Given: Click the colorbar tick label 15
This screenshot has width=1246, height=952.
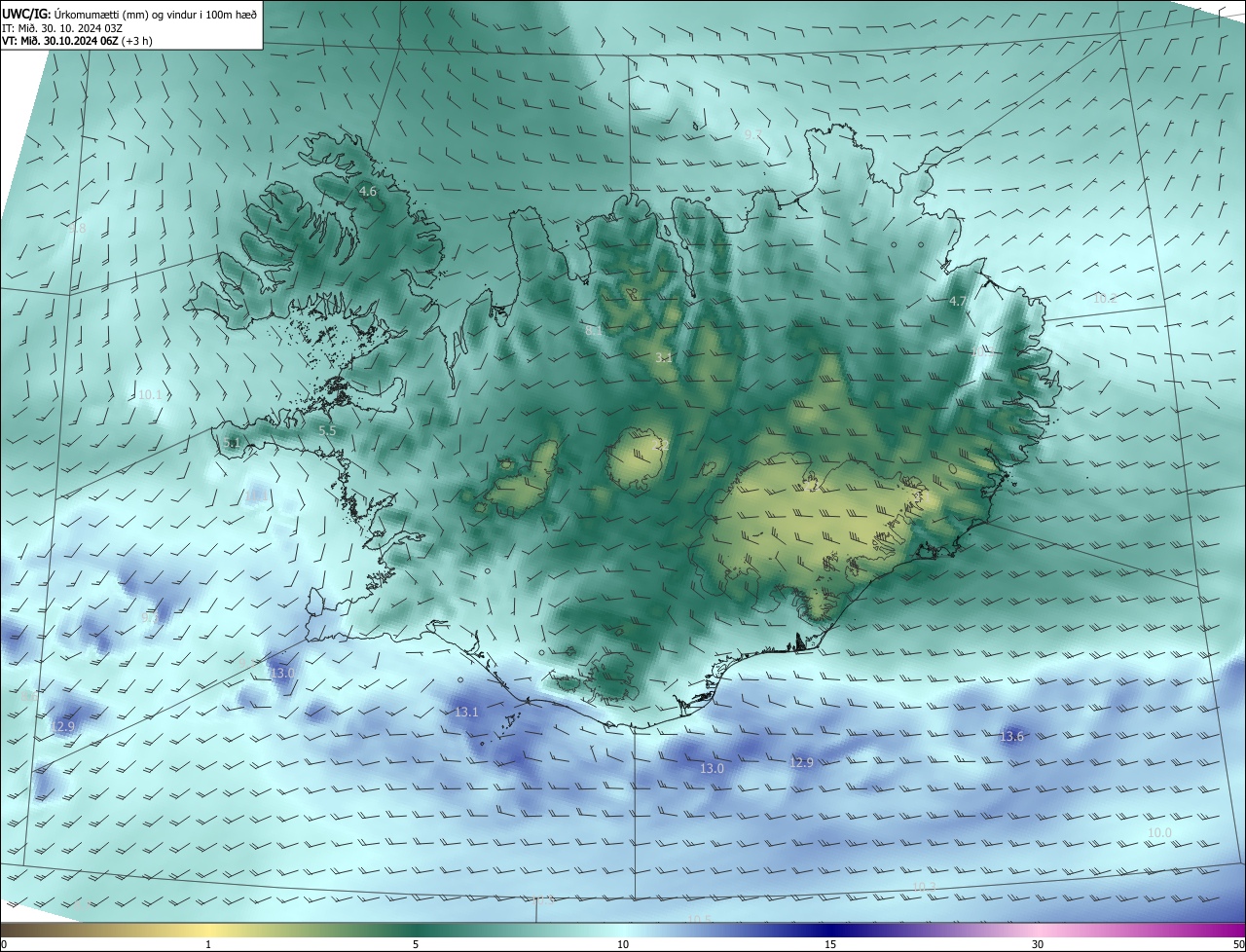Looking at the screenshot, I should (830, 944).
